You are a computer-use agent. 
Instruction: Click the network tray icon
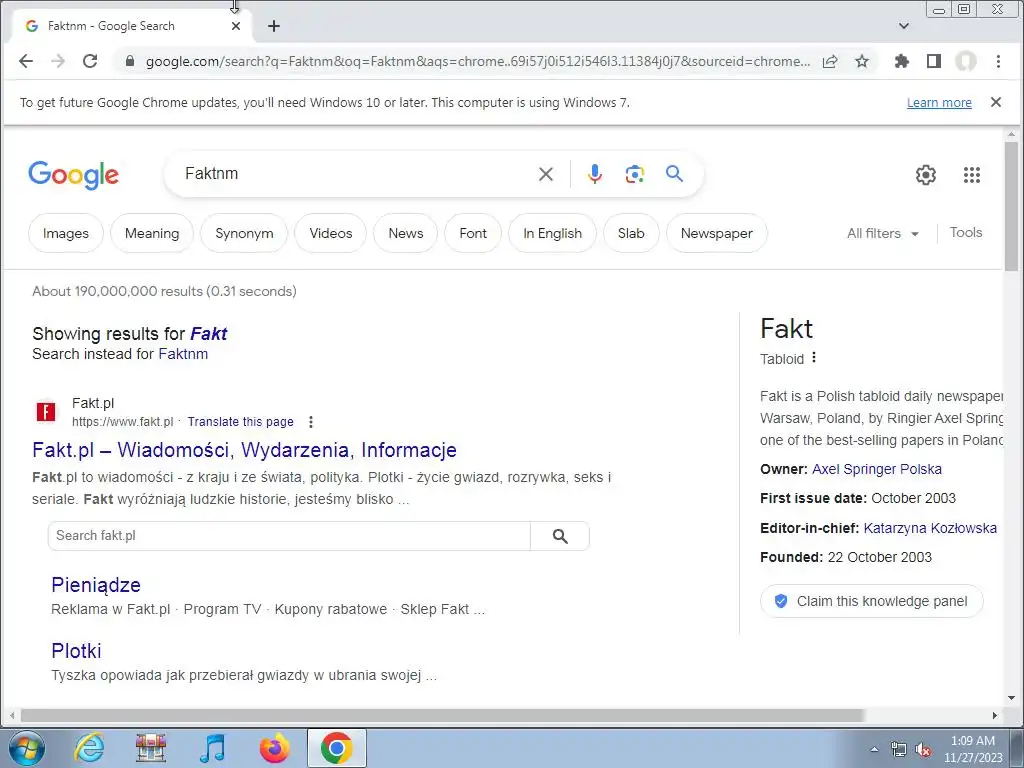click(899, 750)
